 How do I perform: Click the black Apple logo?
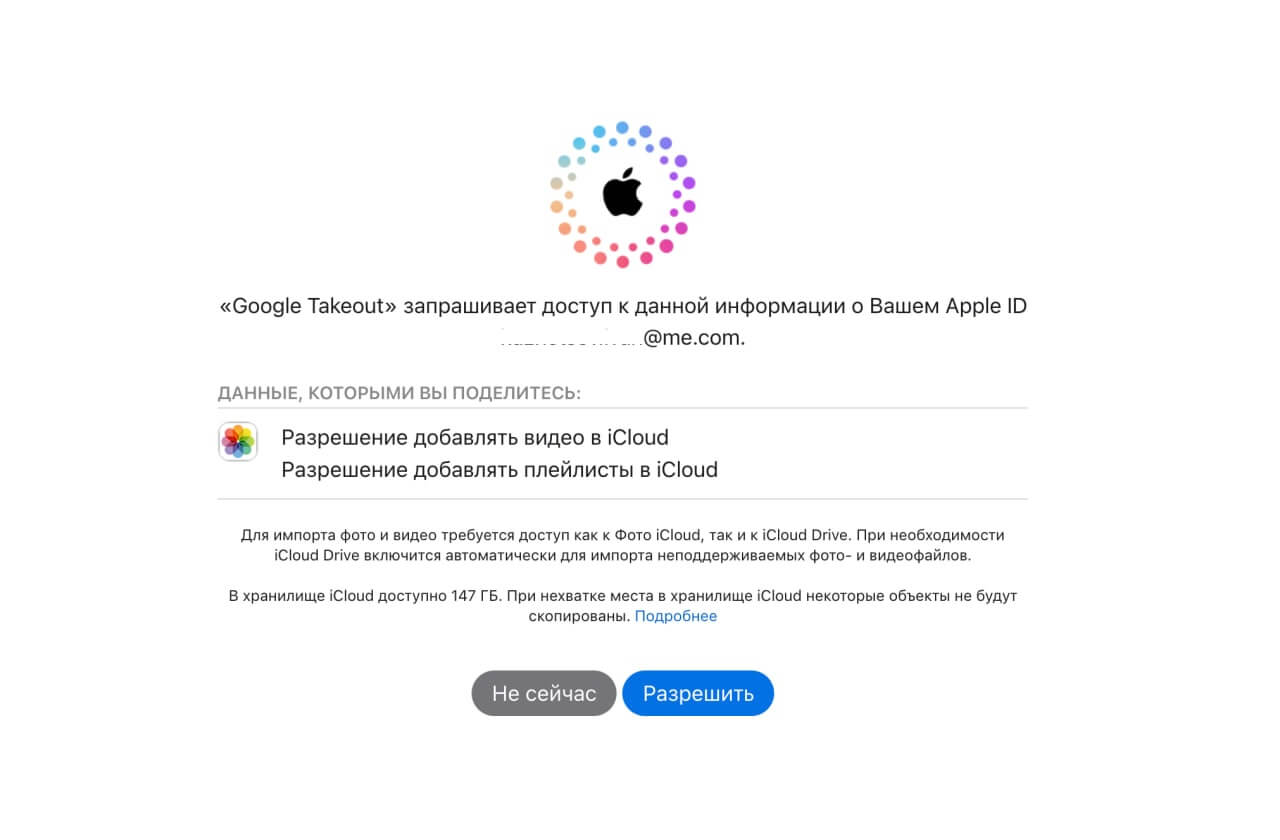tap(622, 192)
